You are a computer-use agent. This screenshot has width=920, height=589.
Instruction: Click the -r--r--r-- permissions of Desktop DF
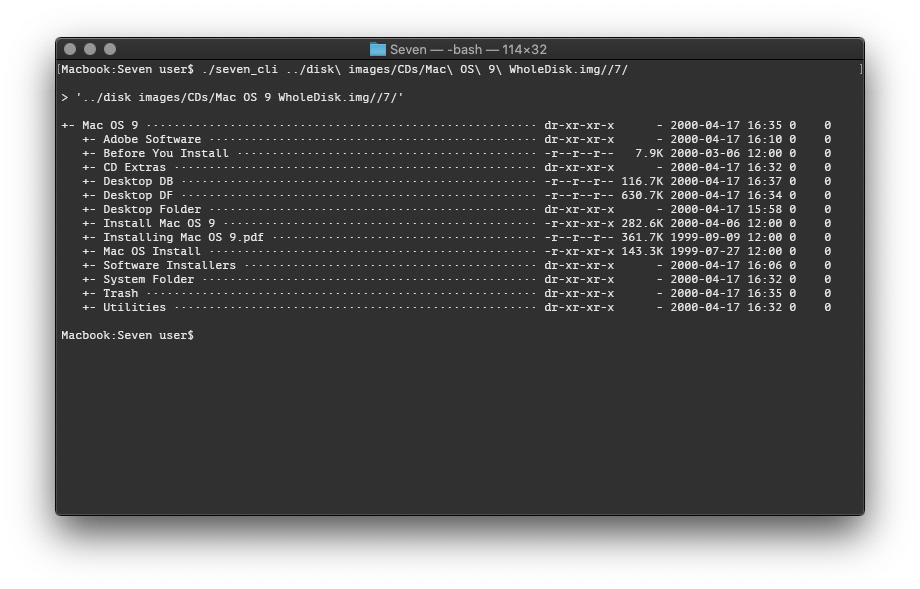(579, 195)
